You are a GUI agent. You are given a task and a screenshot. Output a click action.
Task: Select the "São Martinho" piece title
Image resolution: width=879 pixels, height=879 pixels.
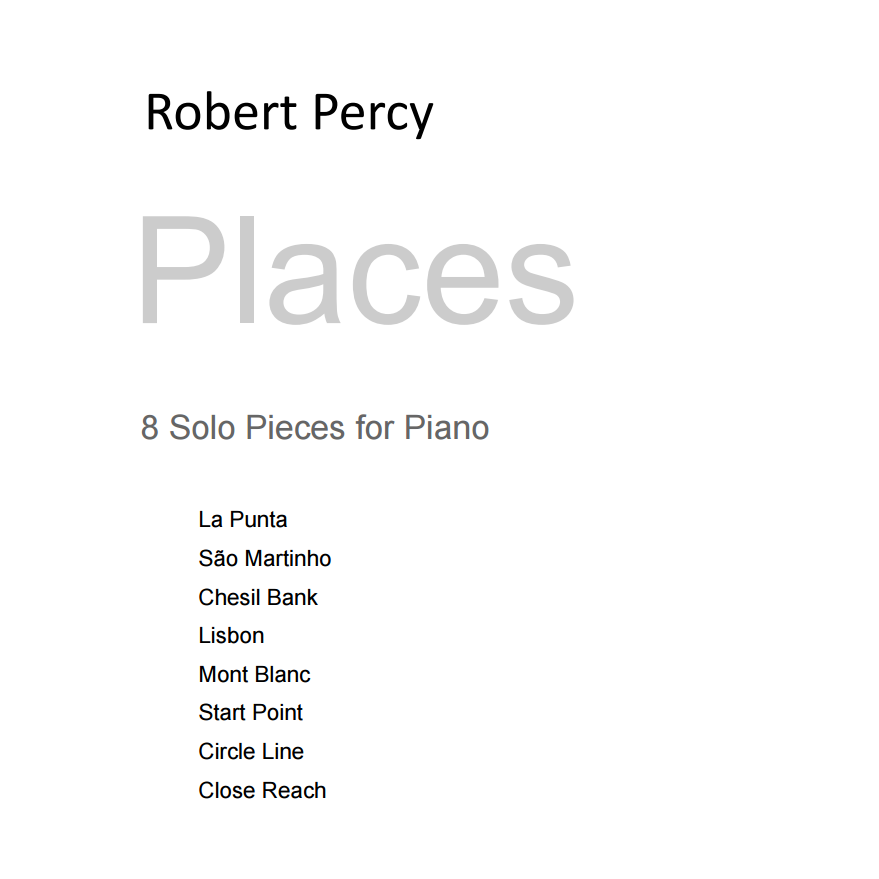coord(265,558)
